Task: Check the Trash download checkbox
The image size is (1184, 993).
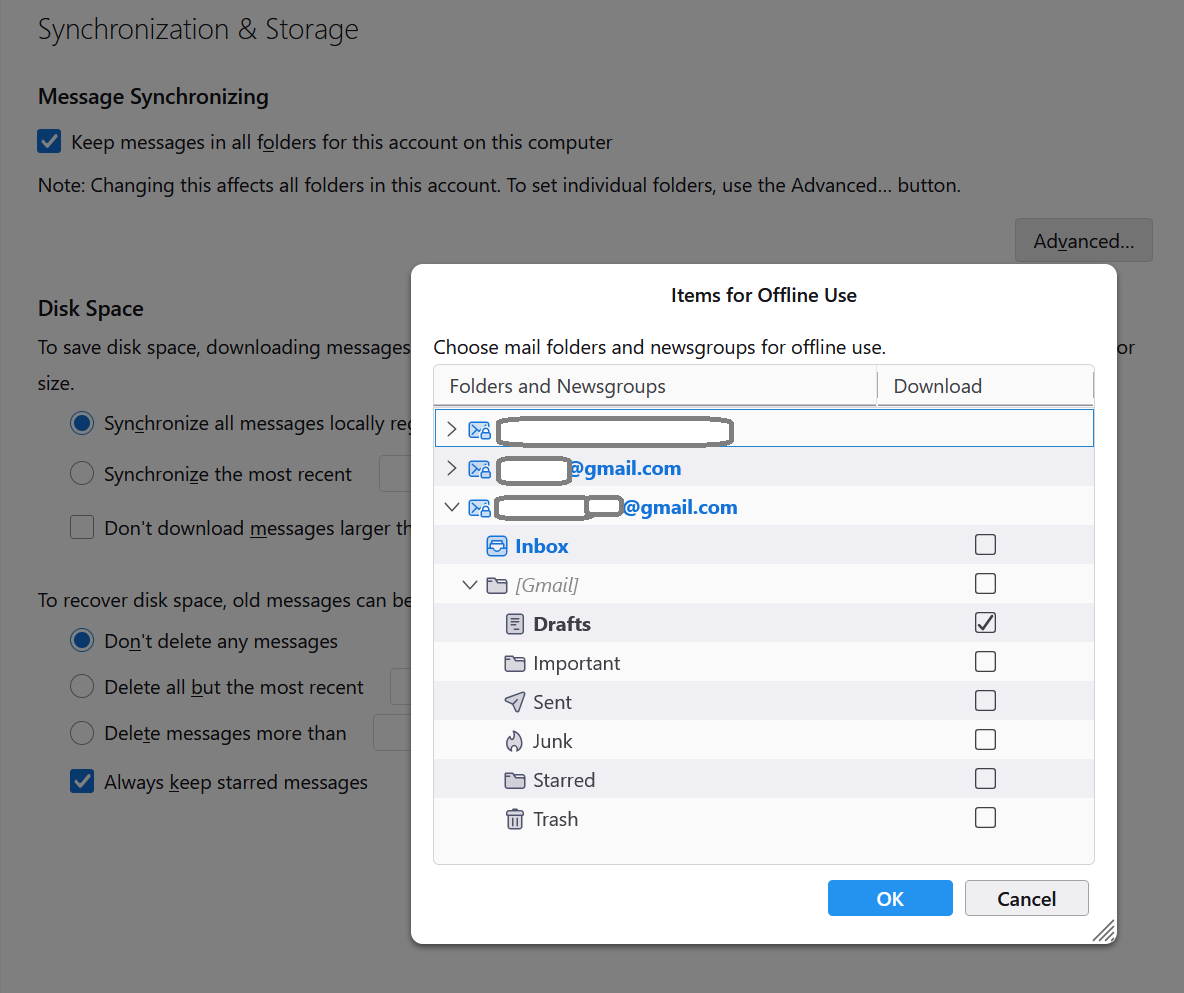Action: [x=985, y=818]
